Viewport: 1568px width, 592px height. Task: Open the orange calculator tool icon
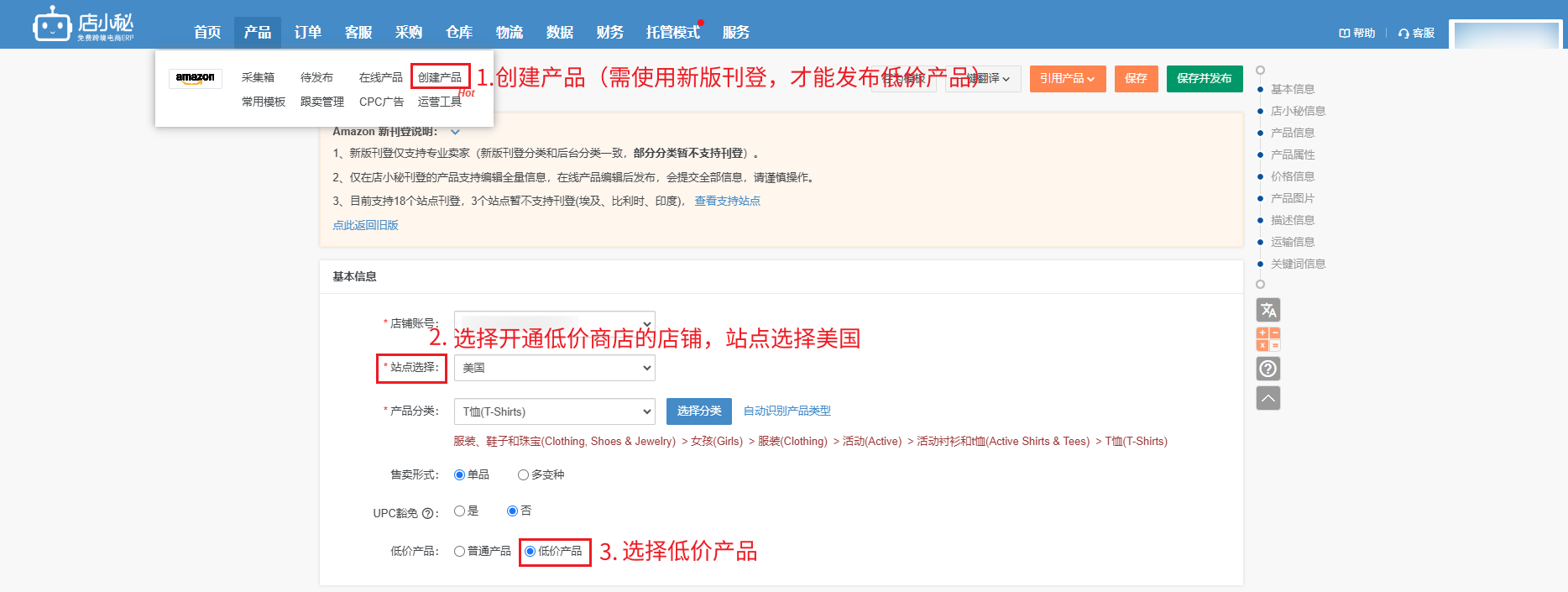pos(1268,339)
